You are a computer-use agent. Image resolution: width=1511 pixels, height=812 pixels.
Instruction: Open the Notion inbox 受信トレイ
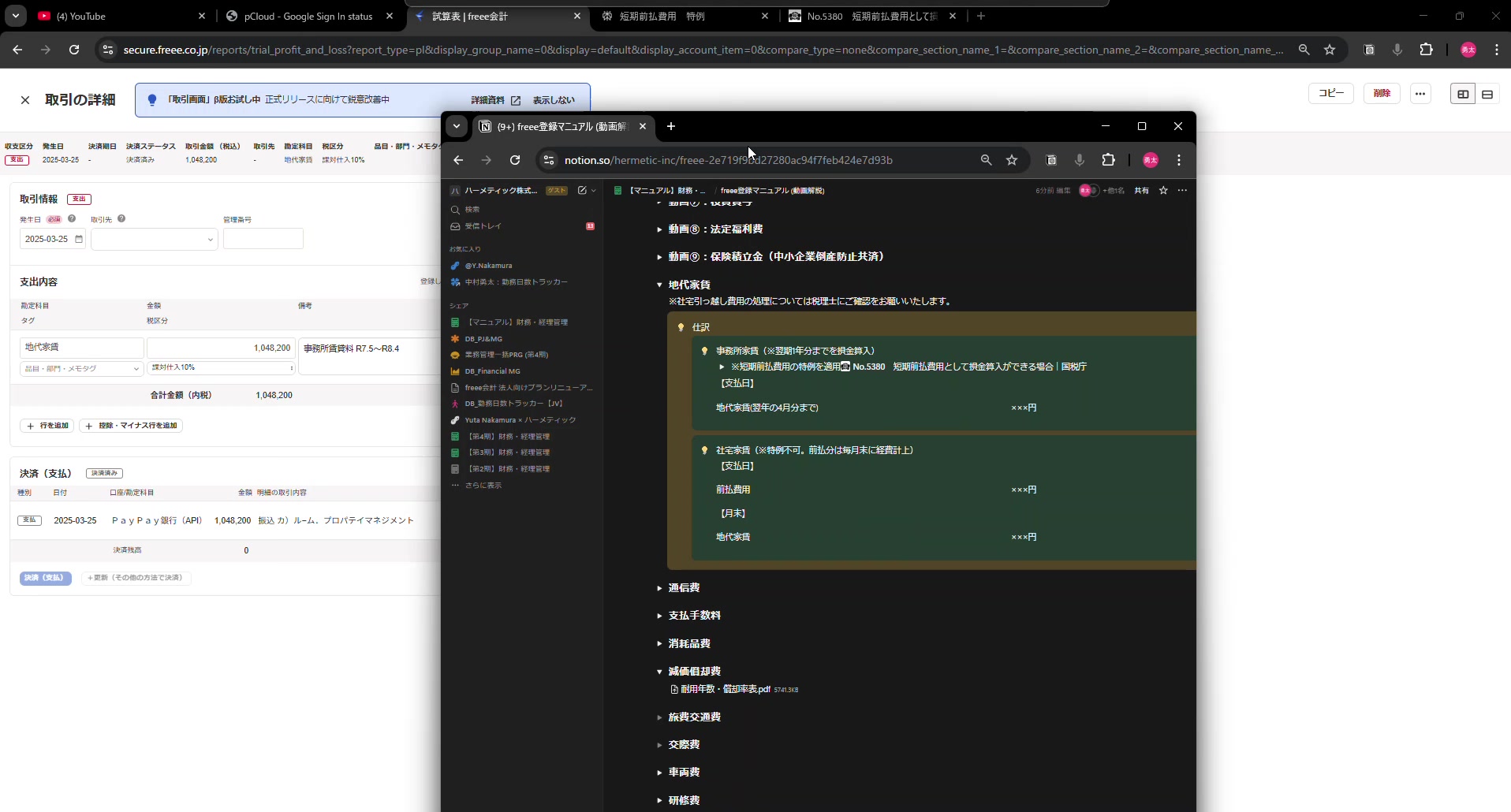pyautogui.click(x=483, y=226)
